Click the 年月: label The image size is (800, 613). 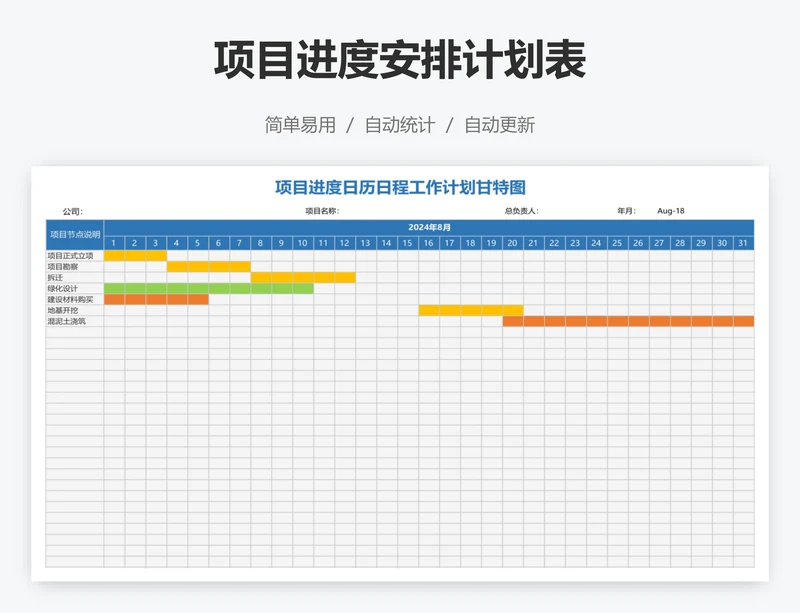tap(626, 211)
